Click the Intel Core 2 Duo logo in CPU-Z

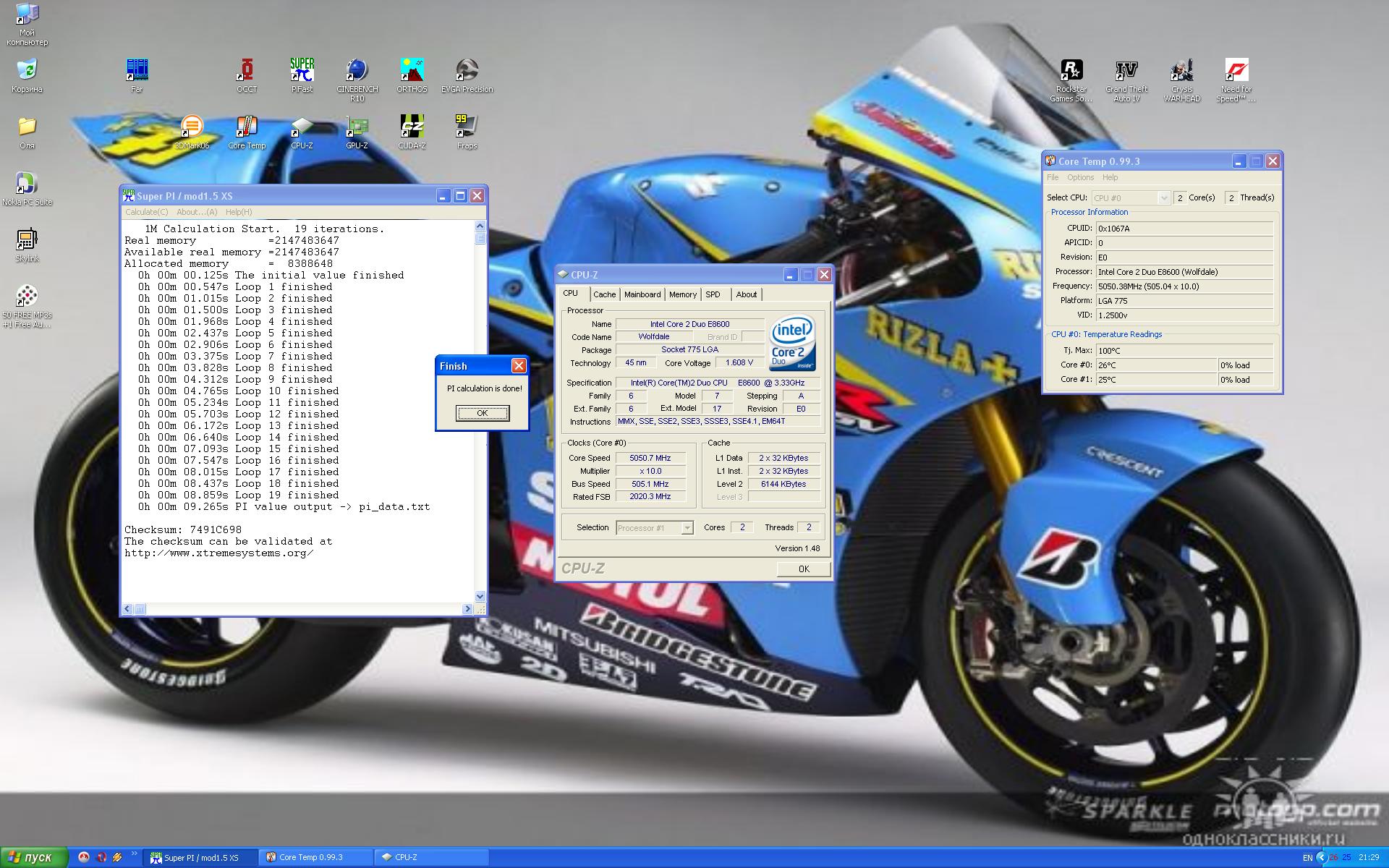coord(793,343)
